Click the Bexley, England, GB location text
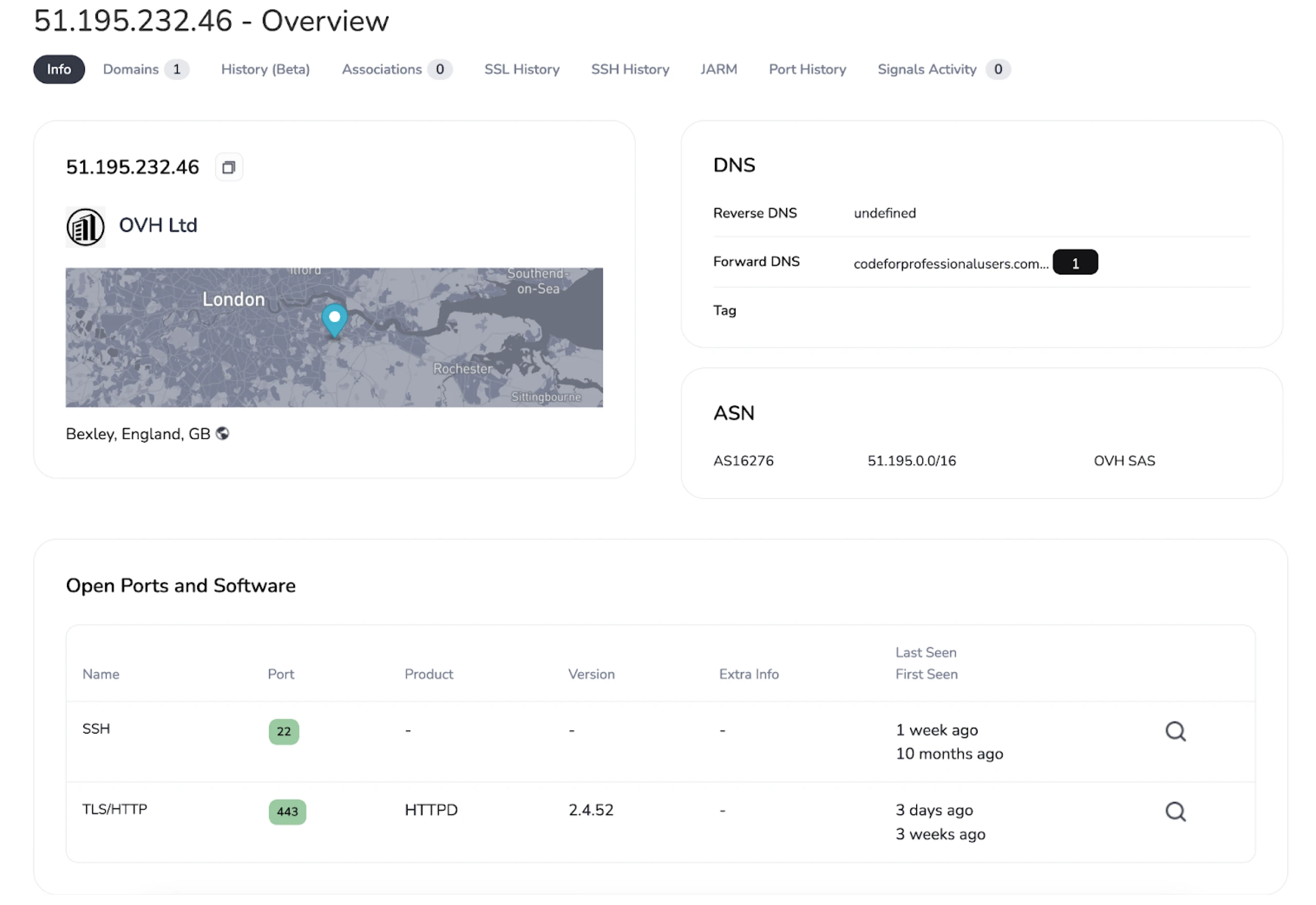Image resolution: width=1316 pixels, height=905 pixels. point(138,435)
